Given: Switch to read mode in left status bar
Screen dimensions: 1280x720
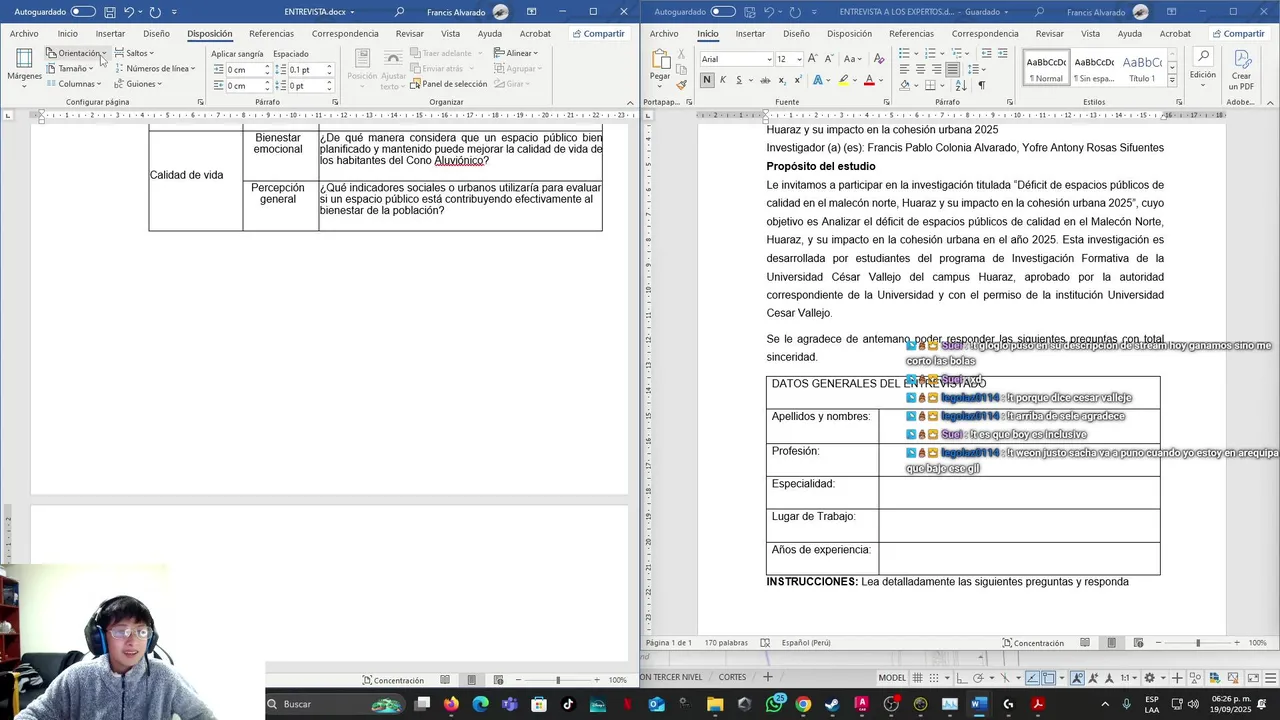Looking at the screenshot, I should [445, 680].
